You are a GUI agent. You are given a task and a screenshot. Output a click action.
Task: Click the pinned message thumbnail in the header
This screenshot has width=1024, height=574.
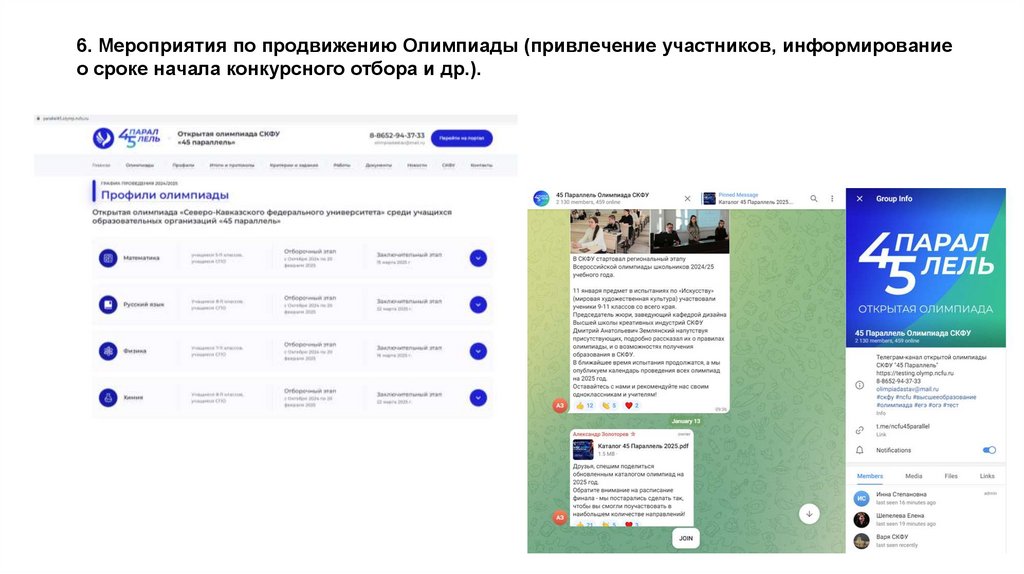click(x=709, y=199)
